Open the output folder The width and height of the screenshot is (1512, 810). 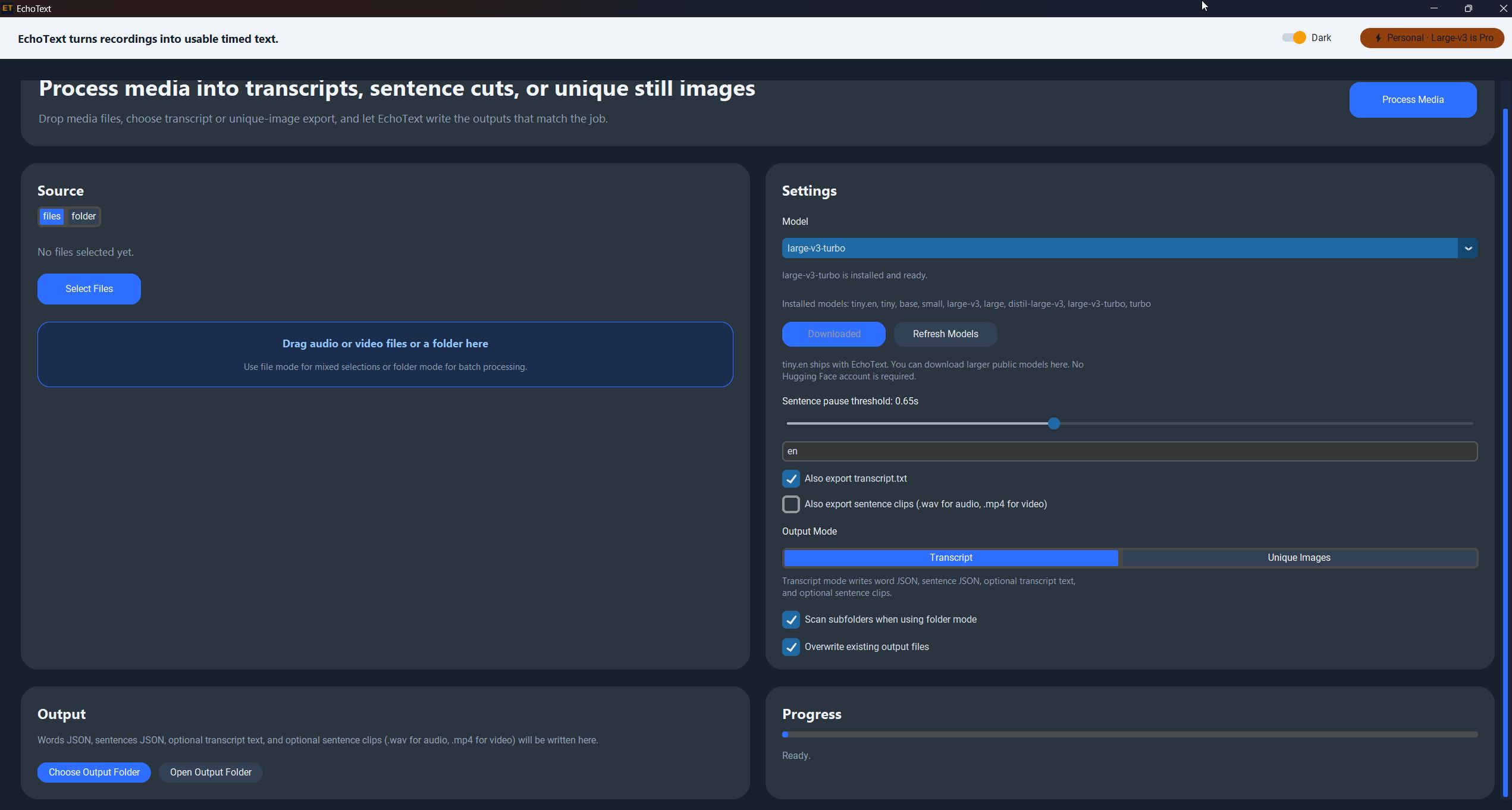click(211, 773)
